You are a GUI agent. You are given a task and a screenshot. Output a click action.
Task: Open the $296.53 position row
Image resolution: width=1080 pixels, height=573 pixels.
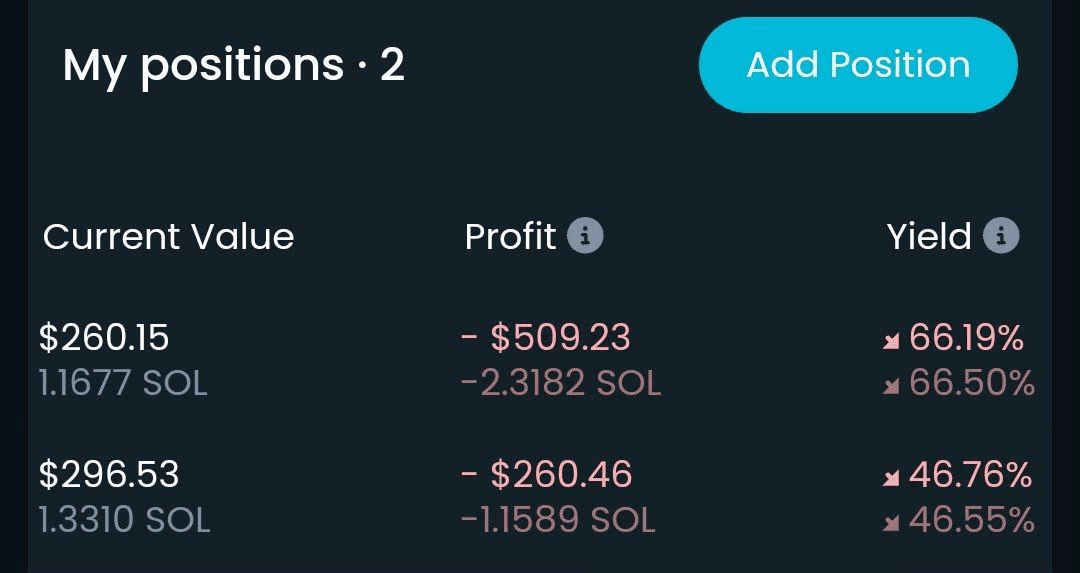tap(537, 497)
